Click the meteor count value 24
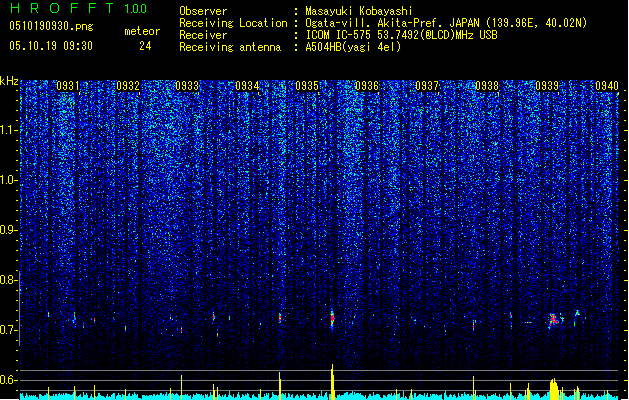The image size is (629, 400). [145, 46]
